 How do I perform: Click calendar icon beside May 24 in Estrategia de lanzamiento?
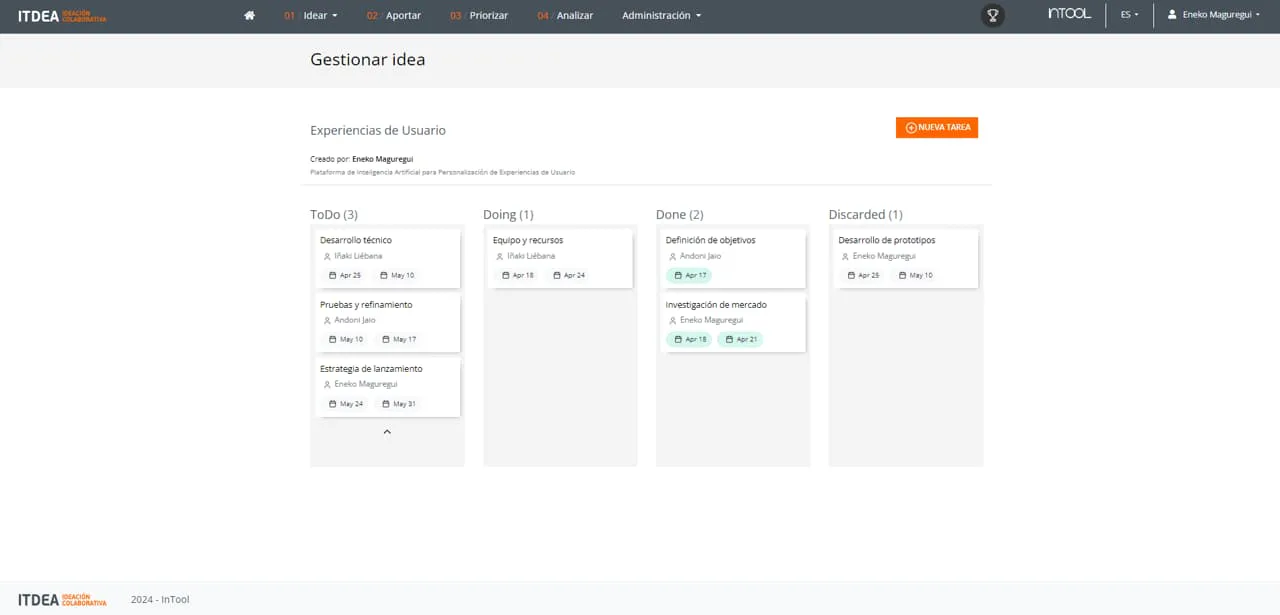[x=333, y=404]
